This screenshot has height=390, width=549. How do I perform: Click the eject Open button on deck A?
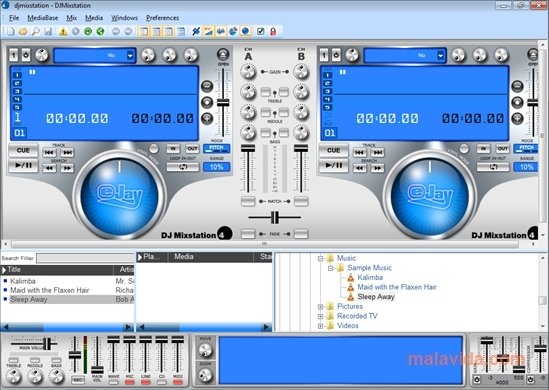click(x=223, y=54)
